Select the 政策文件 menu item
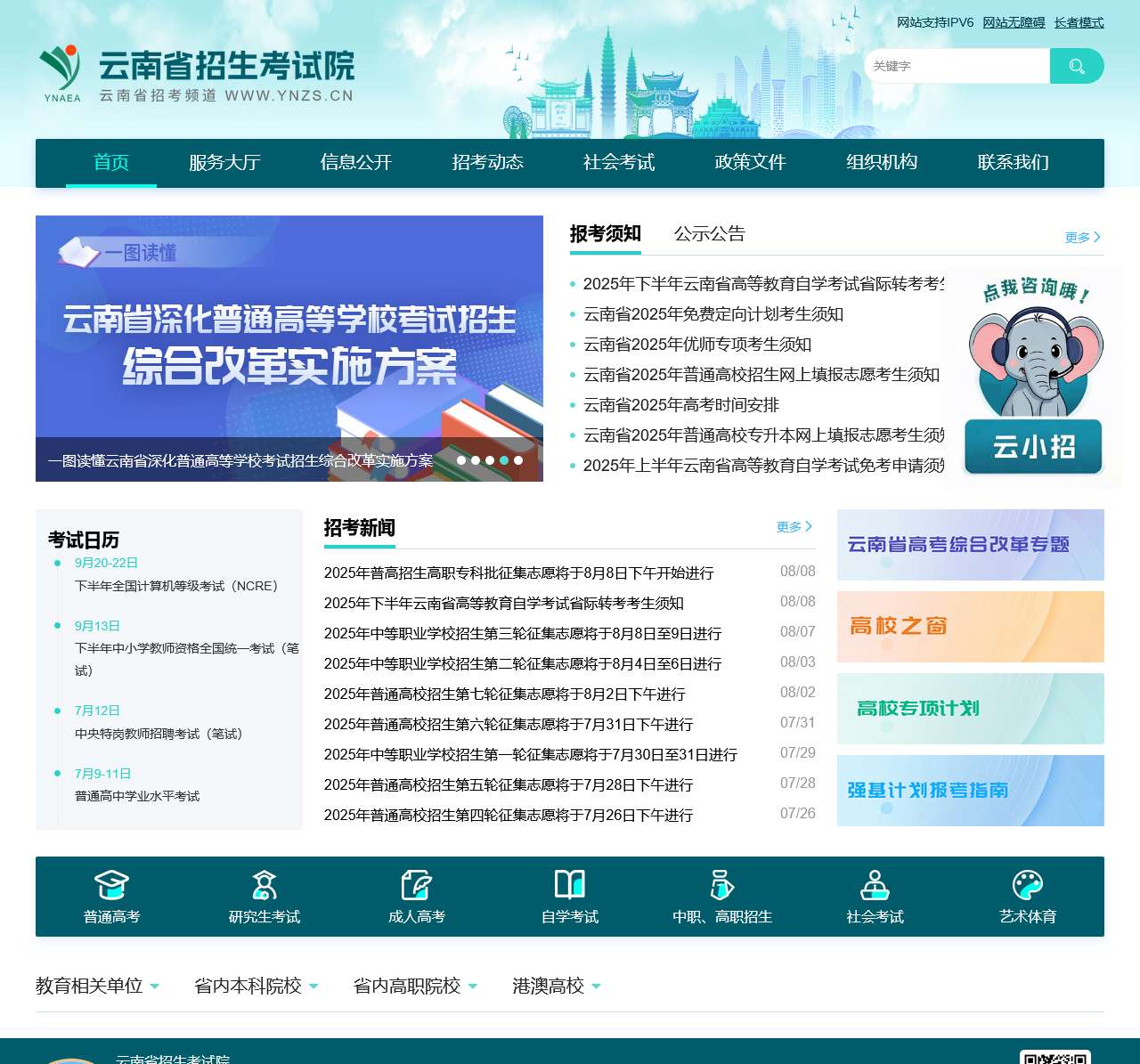Image resolution: width=1140 pixels, height=1064 pixels. (749, 163)
